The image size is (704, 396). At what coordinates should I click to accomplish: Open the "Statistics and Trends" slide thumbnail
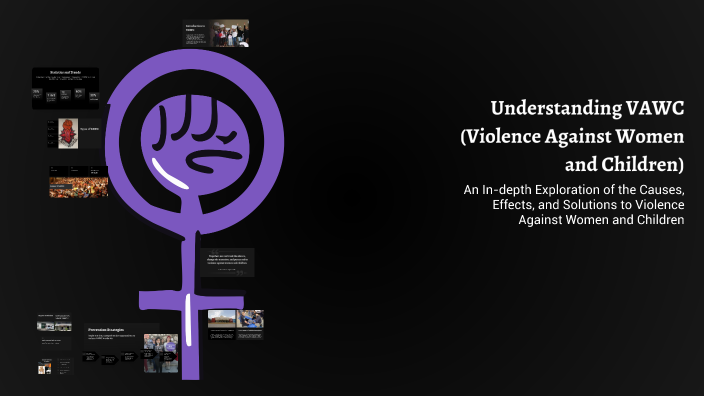pos(66,88)
